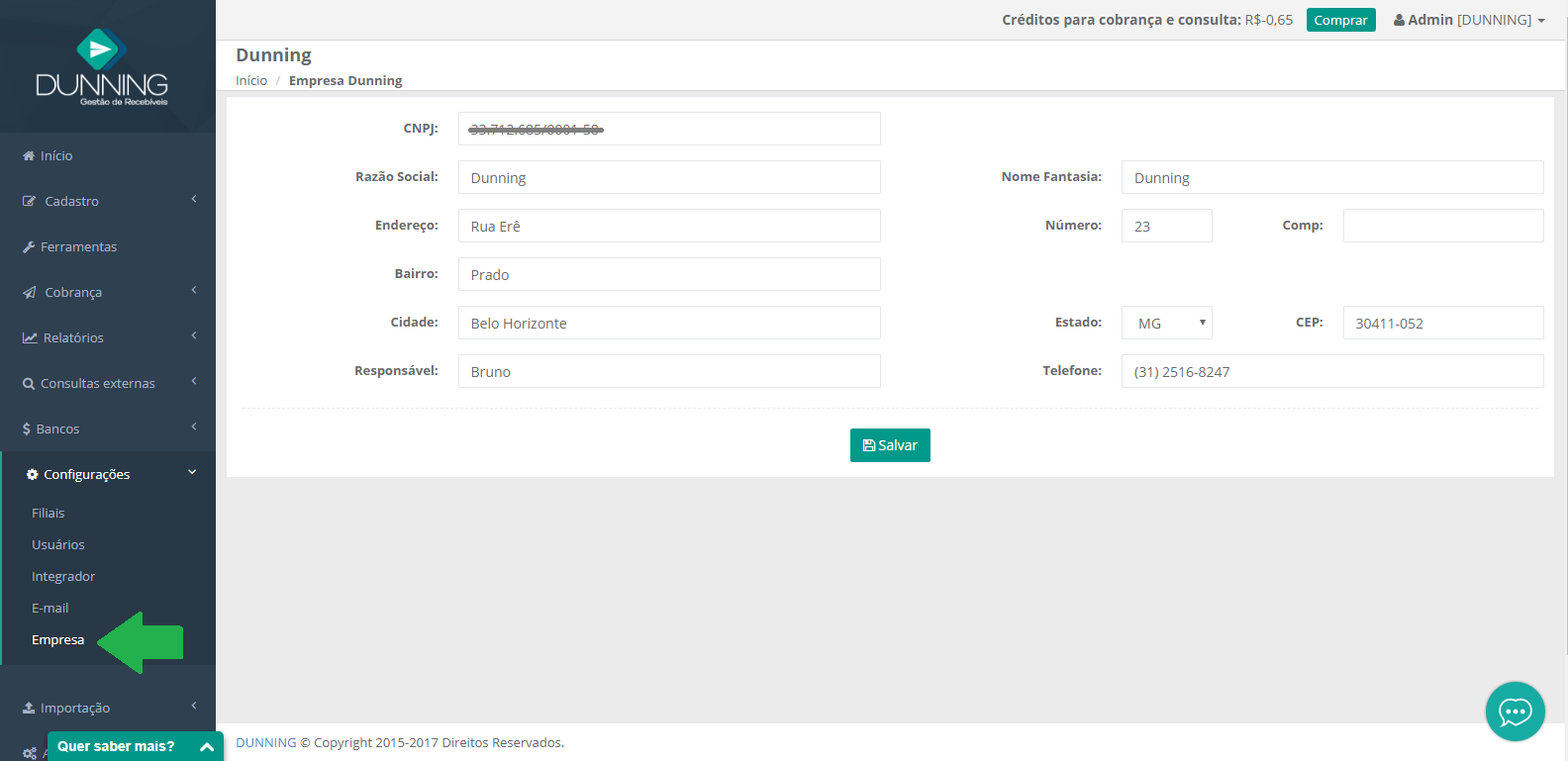Expand the Importação submenu chevron
Viewport: 1568px width, 761px height.
[194, 706]
